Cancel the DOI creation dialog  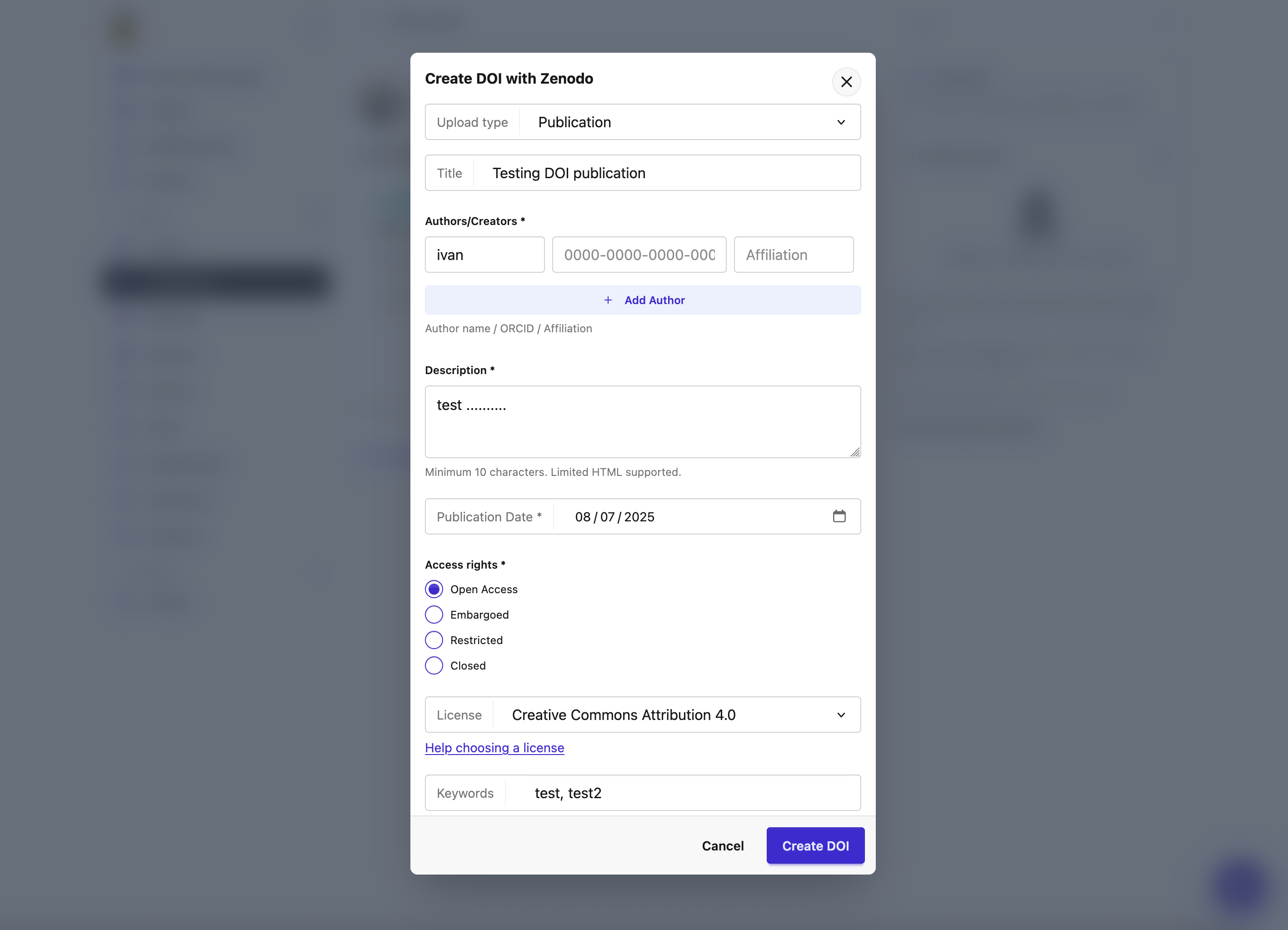pos(722,845)
